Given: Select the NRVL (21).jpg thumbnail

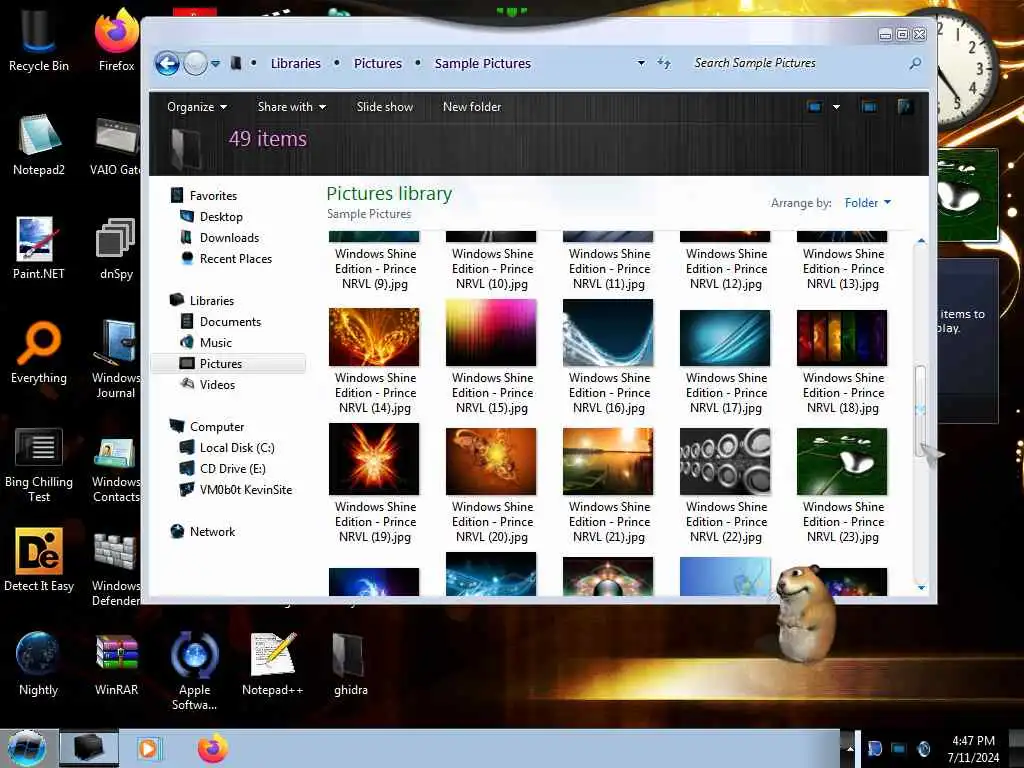Looking at the screenshot, I should tap(608, 461).
